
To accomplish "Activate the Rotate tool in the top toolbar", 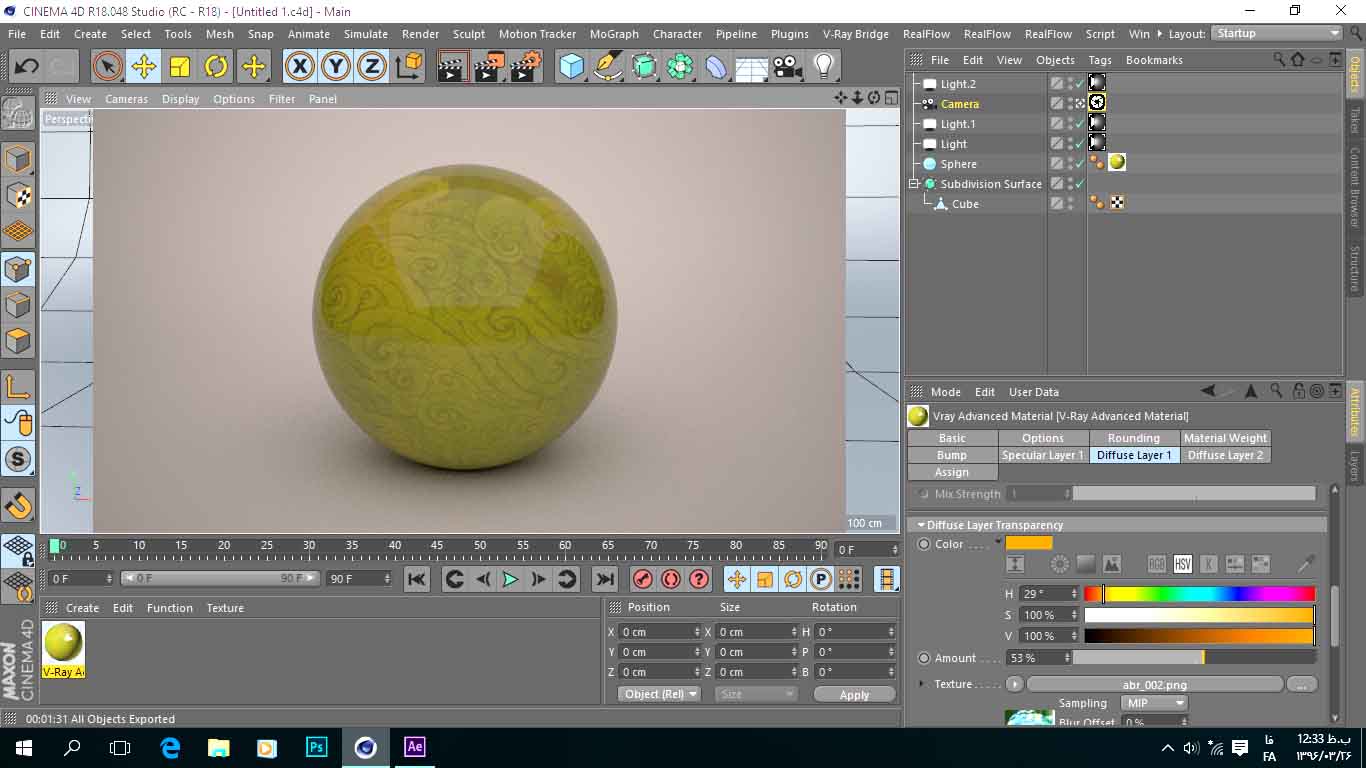I will pos(217,67).
